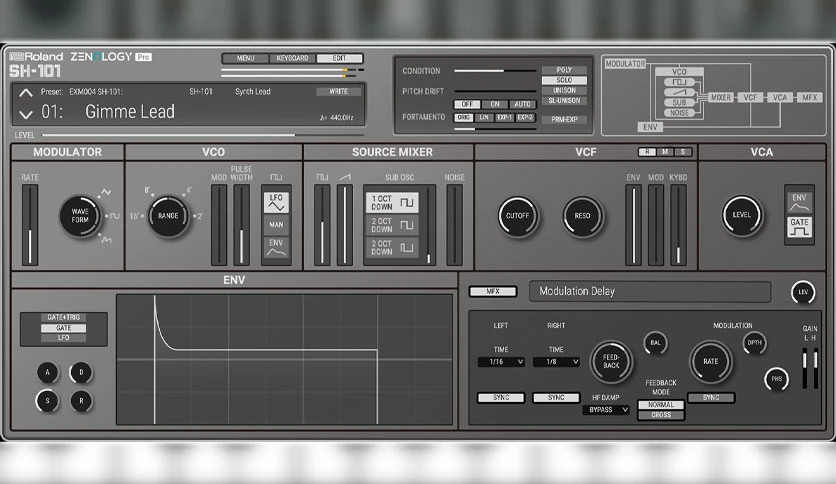This screenshot has height=484, width=836.
Task: Select the PRM-EXP portamento option
Action: pos(564,119)
